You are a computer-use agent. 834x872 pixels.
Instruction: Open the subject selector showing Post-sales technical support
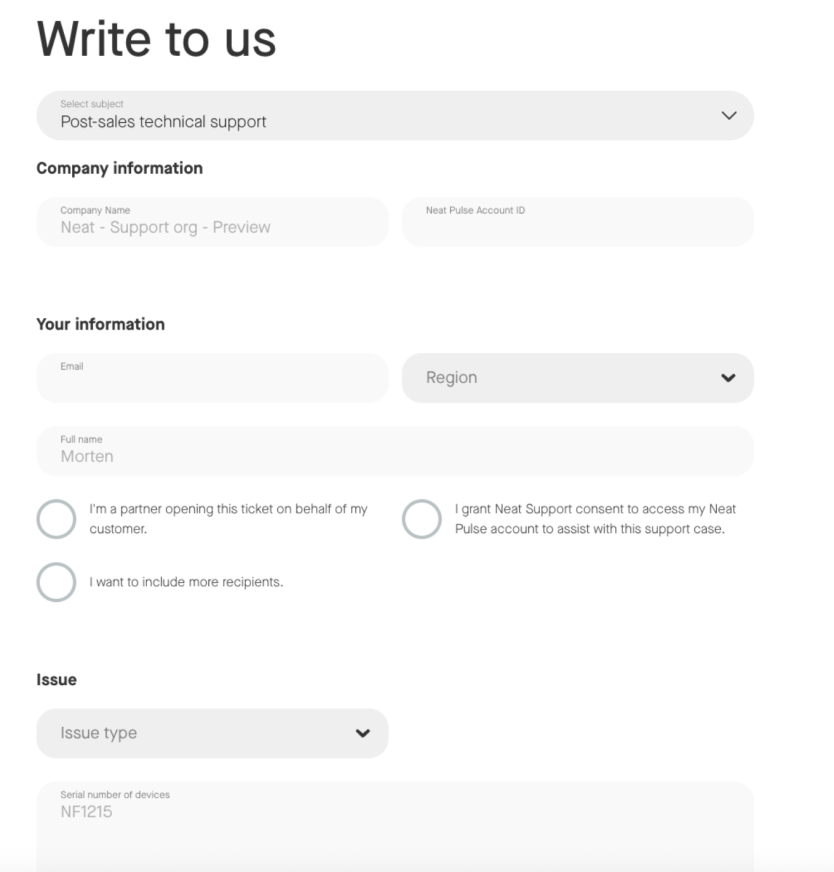pyautogui.click(x=395, y=115)
